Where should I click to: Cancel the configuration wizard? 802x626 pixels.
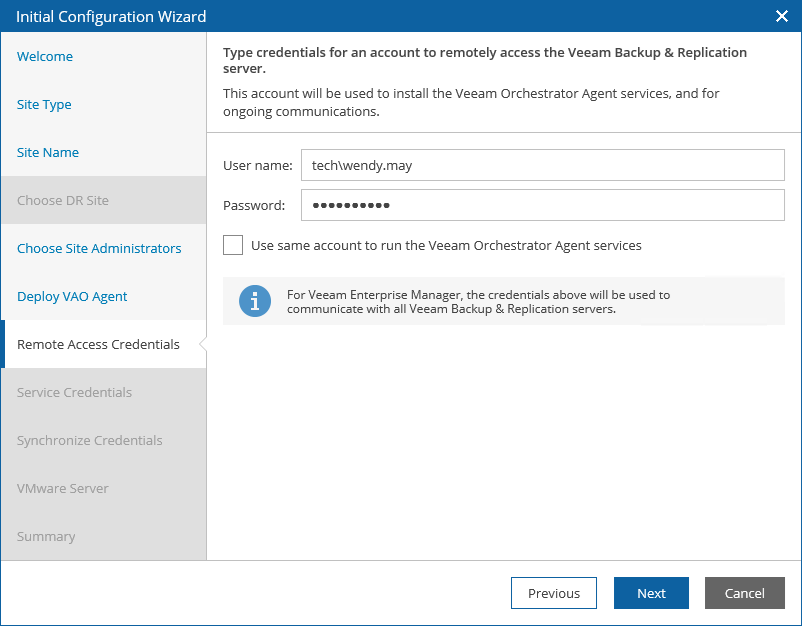[x=745, y=593]
